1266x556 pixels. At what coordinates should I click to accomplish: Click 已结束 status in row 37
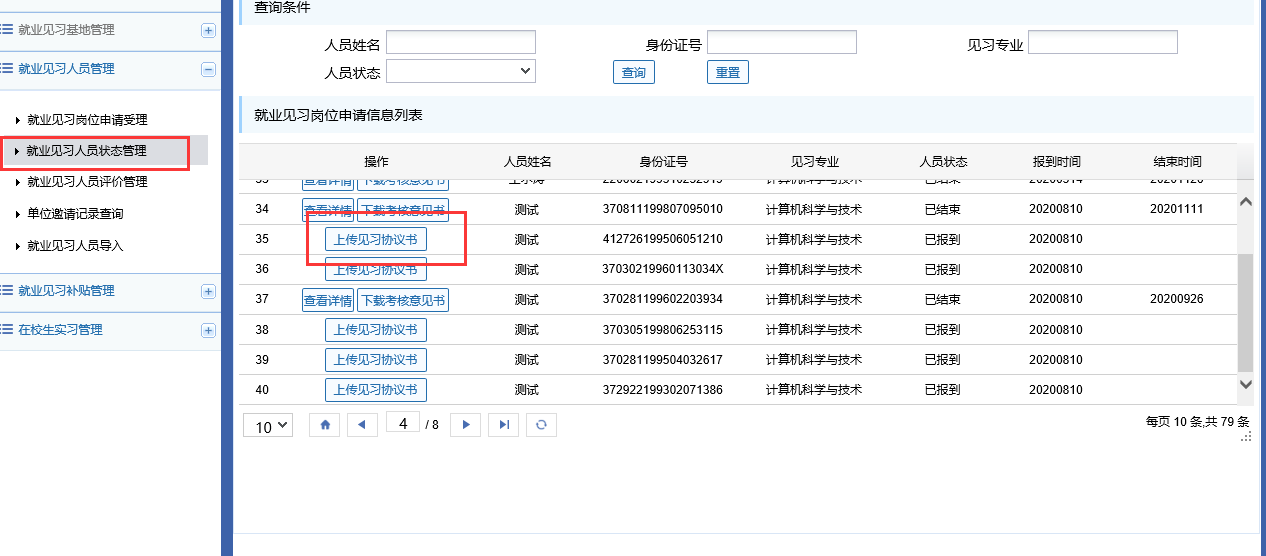click(943, 300)
